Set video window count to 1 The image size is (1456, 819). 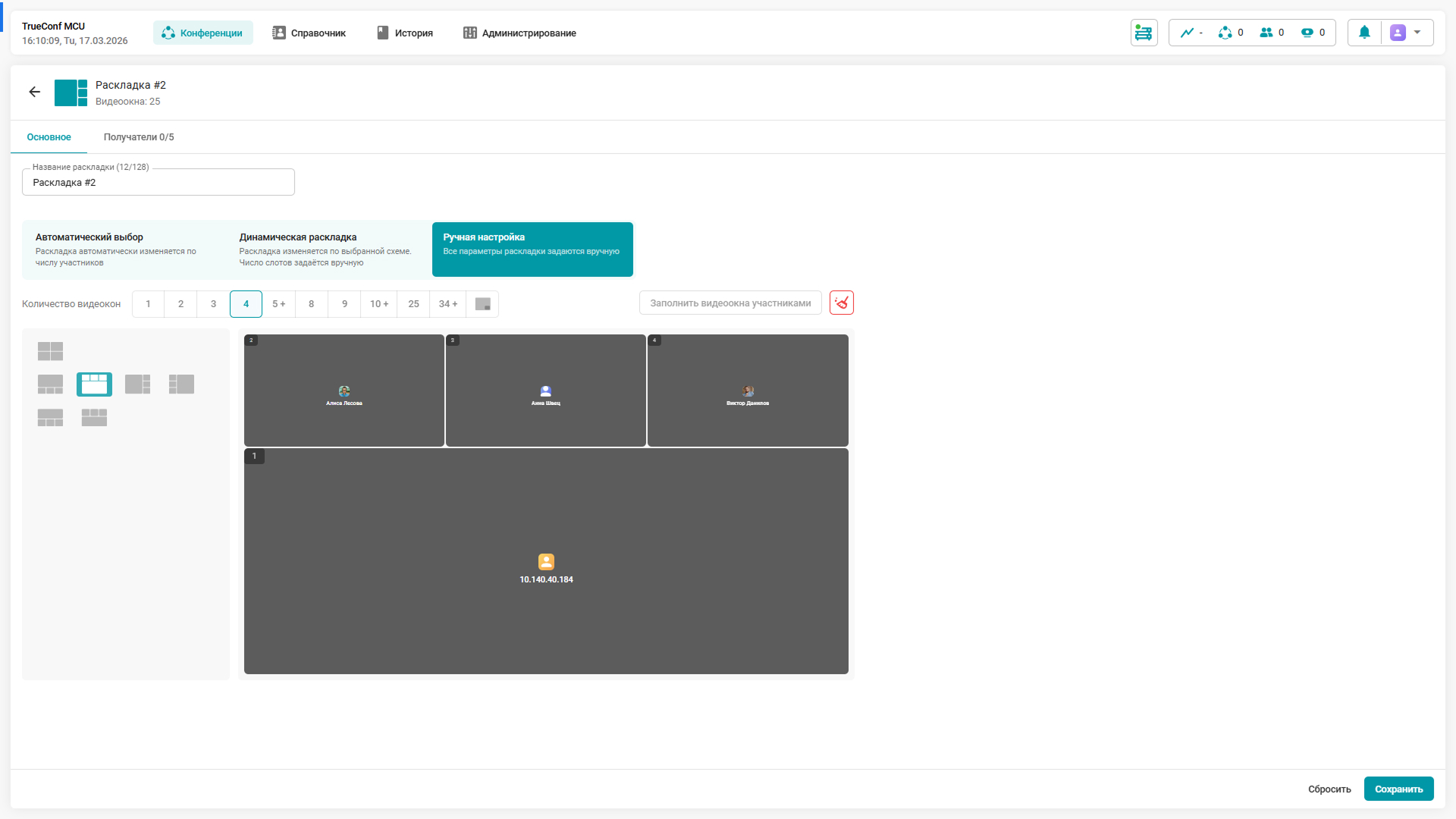pyautogui.click(x=148, y=304)
